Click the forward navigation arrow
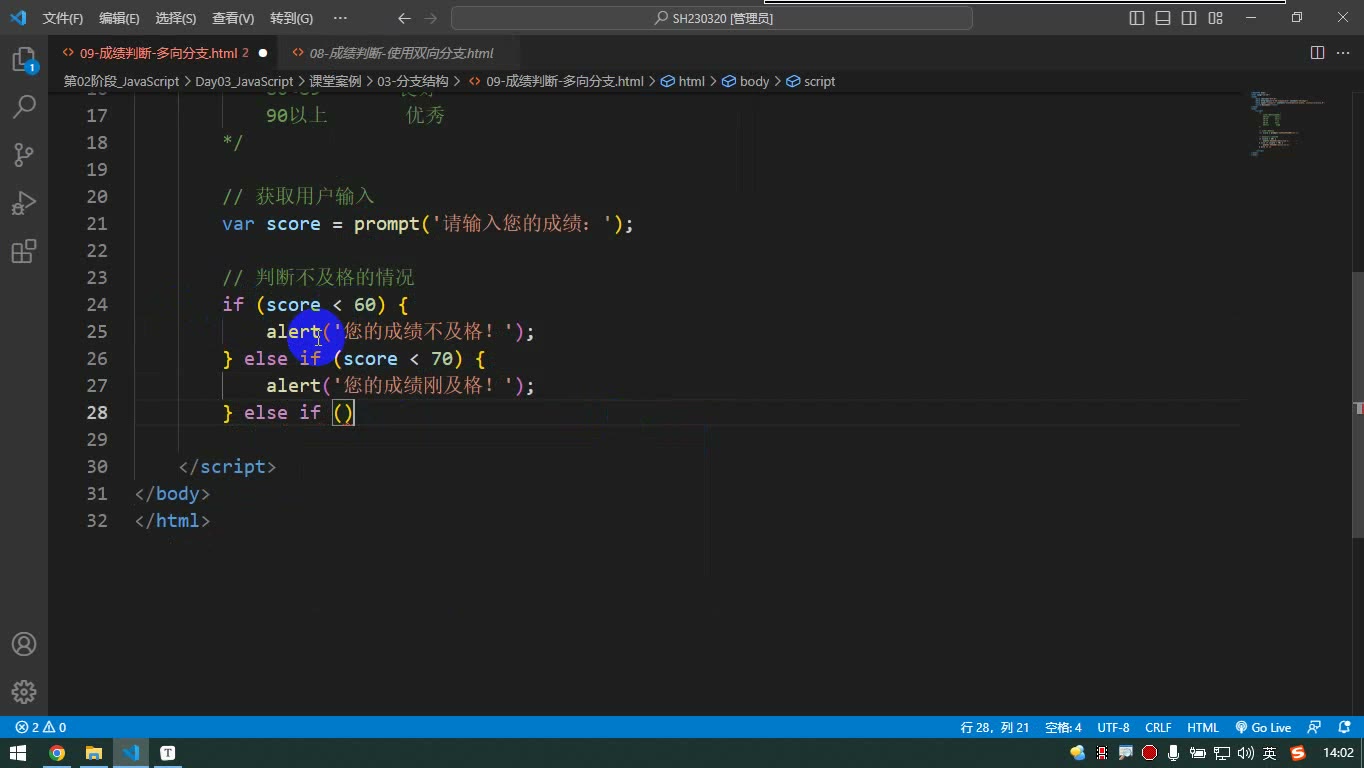 point(431,18)
